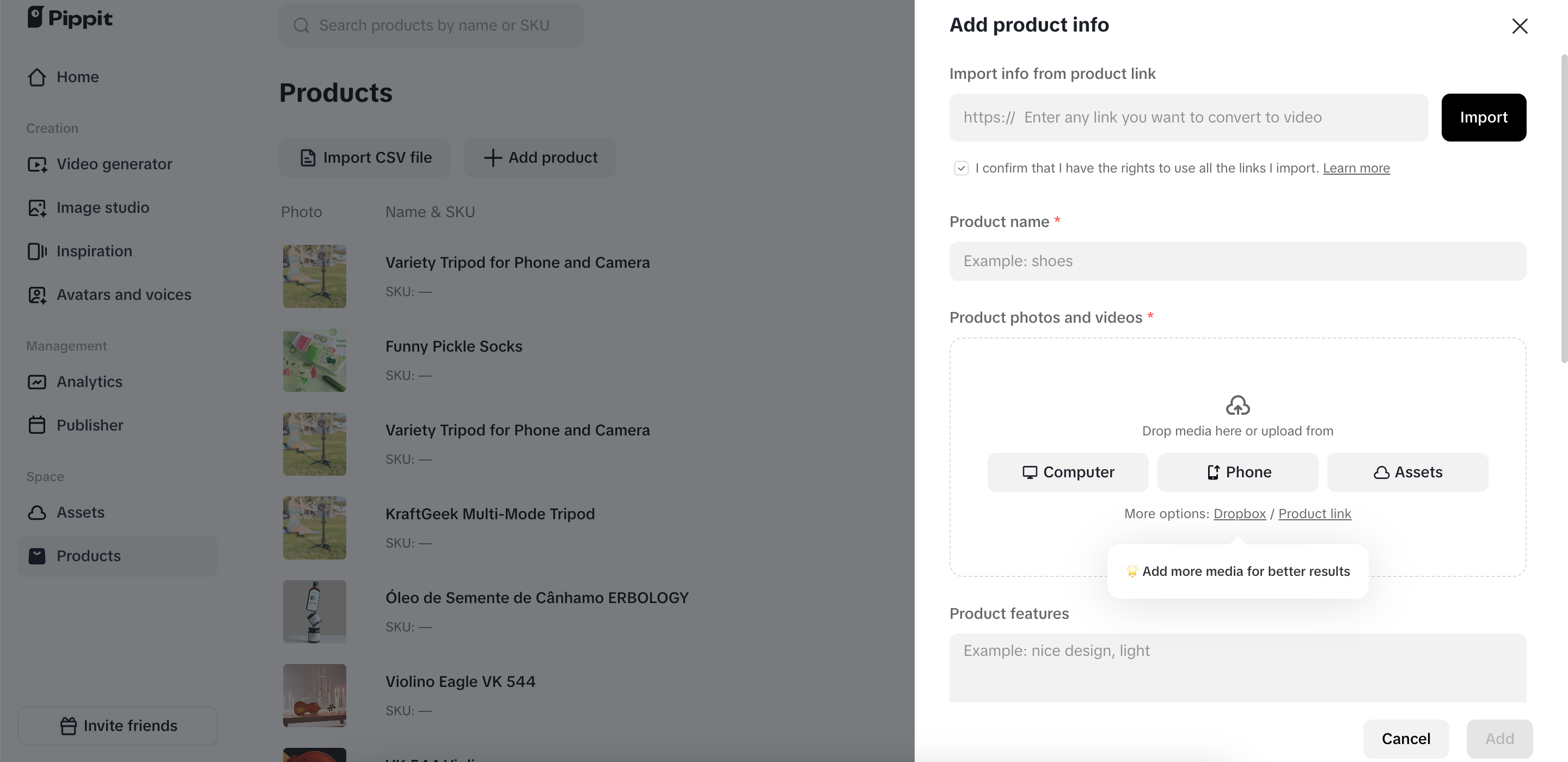1568x762 pixels.
Task: Open Assets in the Space section
Action: point(81,513)
